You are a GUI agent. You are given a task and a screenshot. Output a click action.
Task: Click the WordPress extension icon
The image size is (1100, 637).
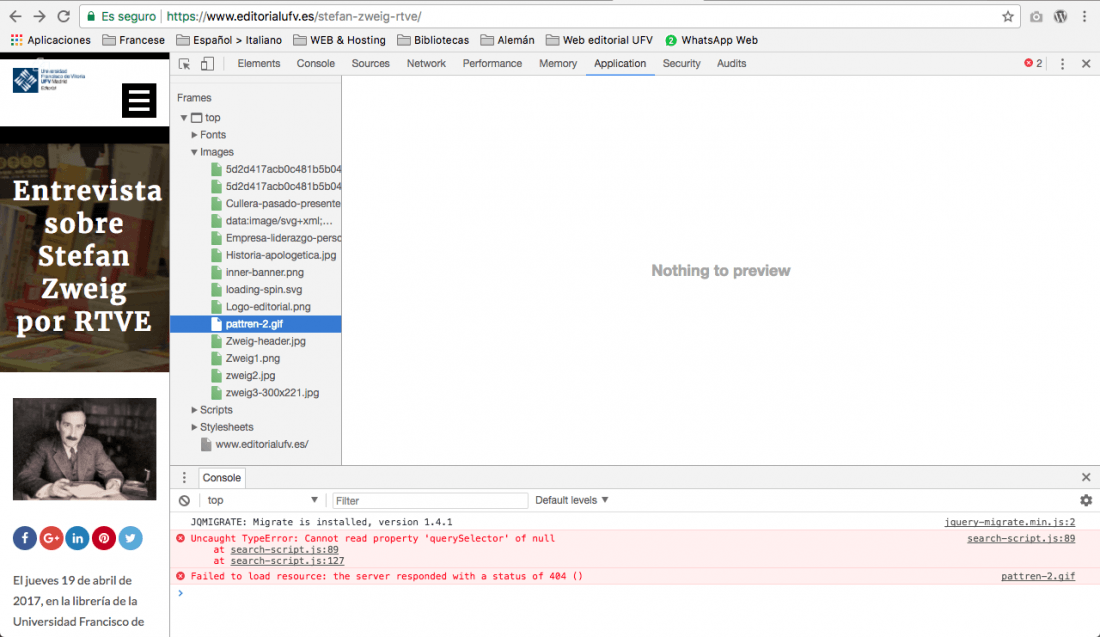[x=1060, y=16]
